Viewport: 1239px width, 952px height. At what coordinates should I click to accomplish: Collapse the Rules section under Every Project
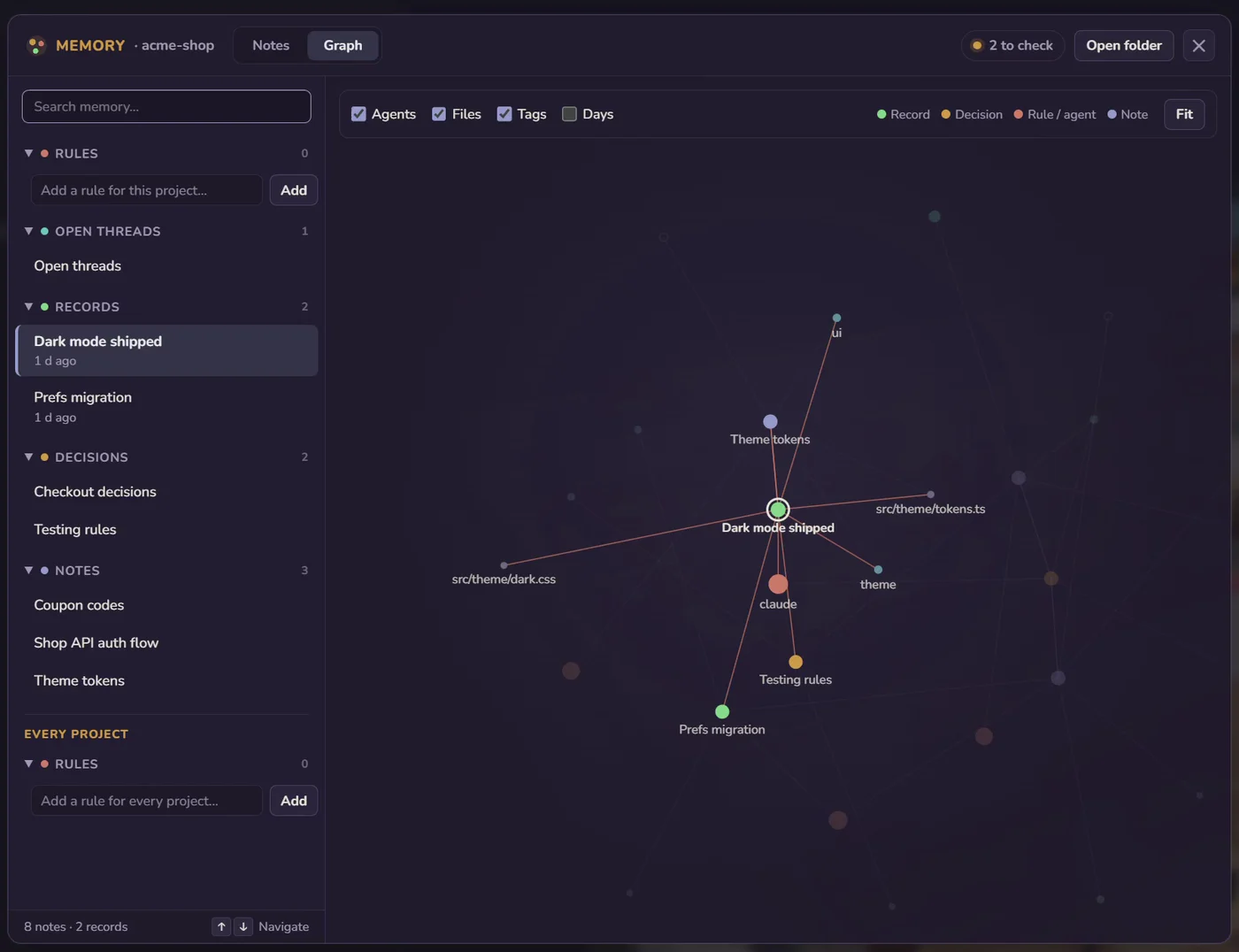(28, 764)
